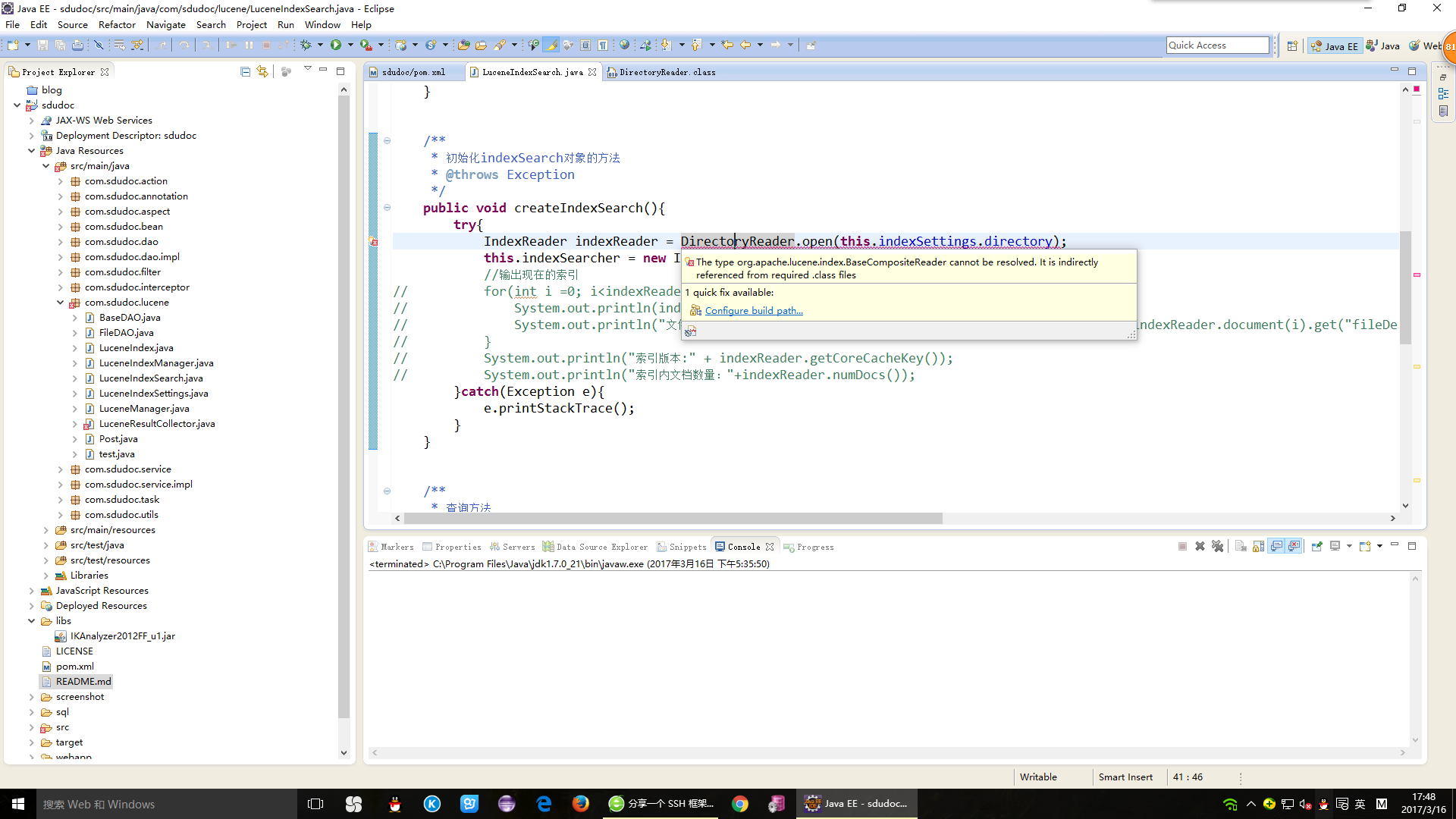Click New Java Package toolbar icon
Image resolution: width=1456 pixels, height=819 pixels.
[x=401, y=45]
